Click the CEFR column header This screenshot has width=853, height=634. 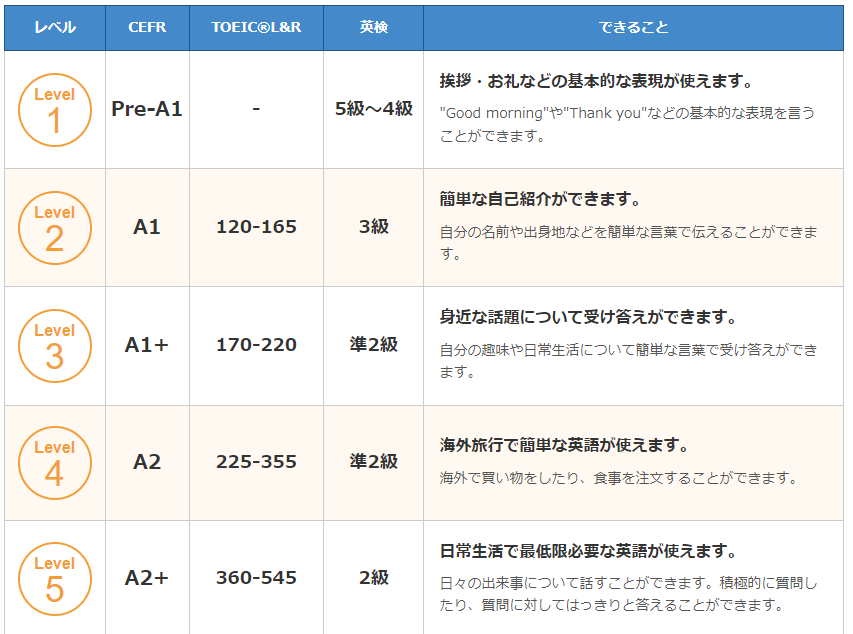(147, 27)
